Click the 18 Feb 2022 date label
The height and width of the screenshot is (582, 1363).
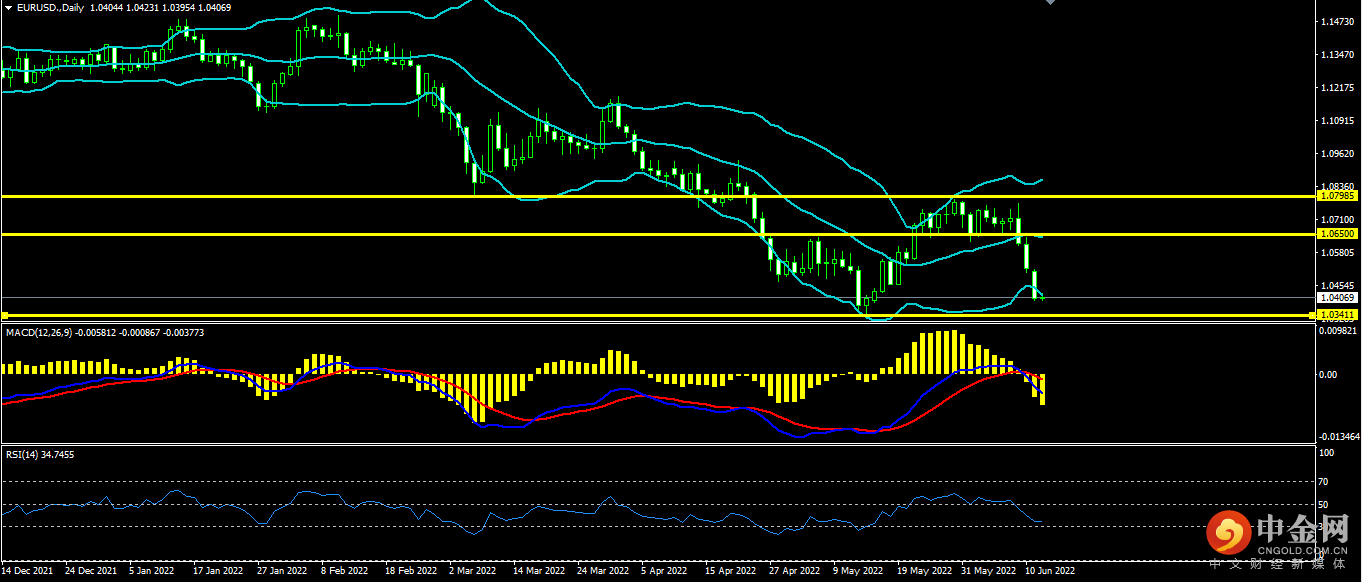pyautogui.click(x=410, y=572)
